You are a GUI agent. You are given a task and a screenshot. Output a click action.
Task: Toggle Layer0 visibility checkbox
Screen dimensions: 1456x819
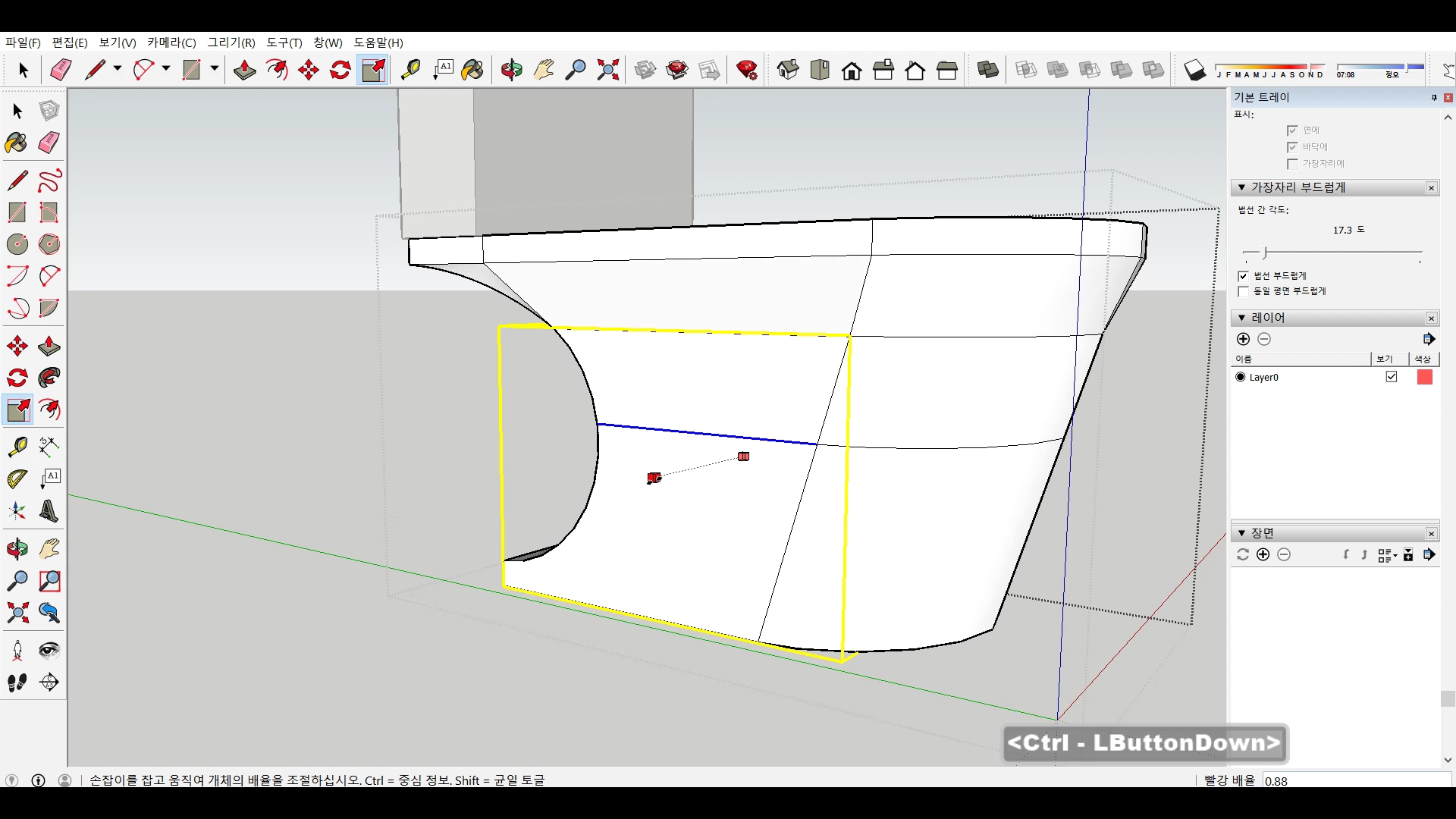(x=1392, y=377)
